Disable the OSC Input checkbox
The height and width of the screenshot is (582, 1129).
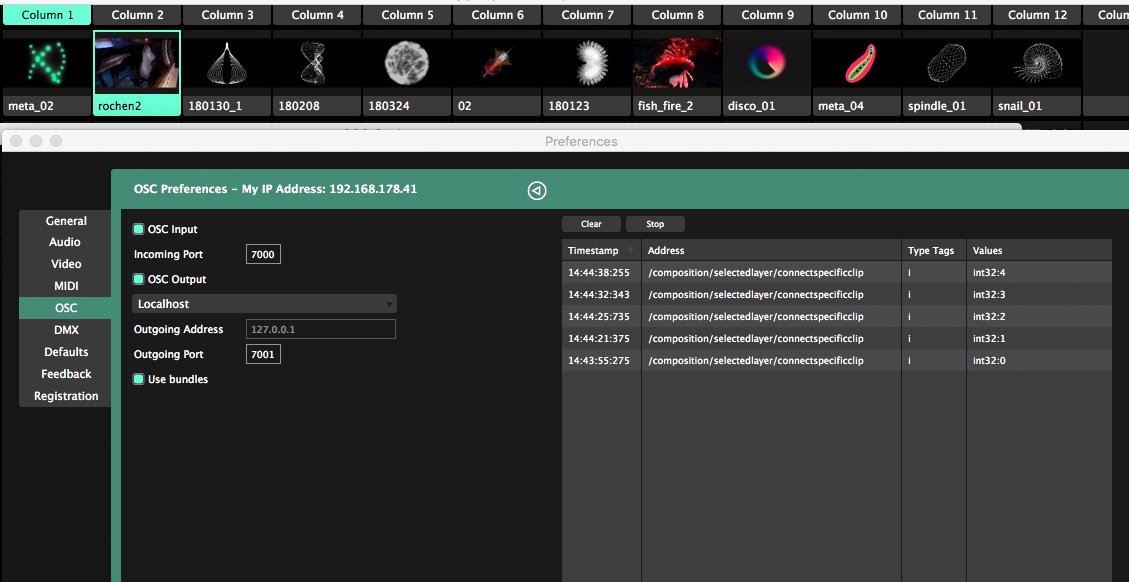tap(139, 230)
